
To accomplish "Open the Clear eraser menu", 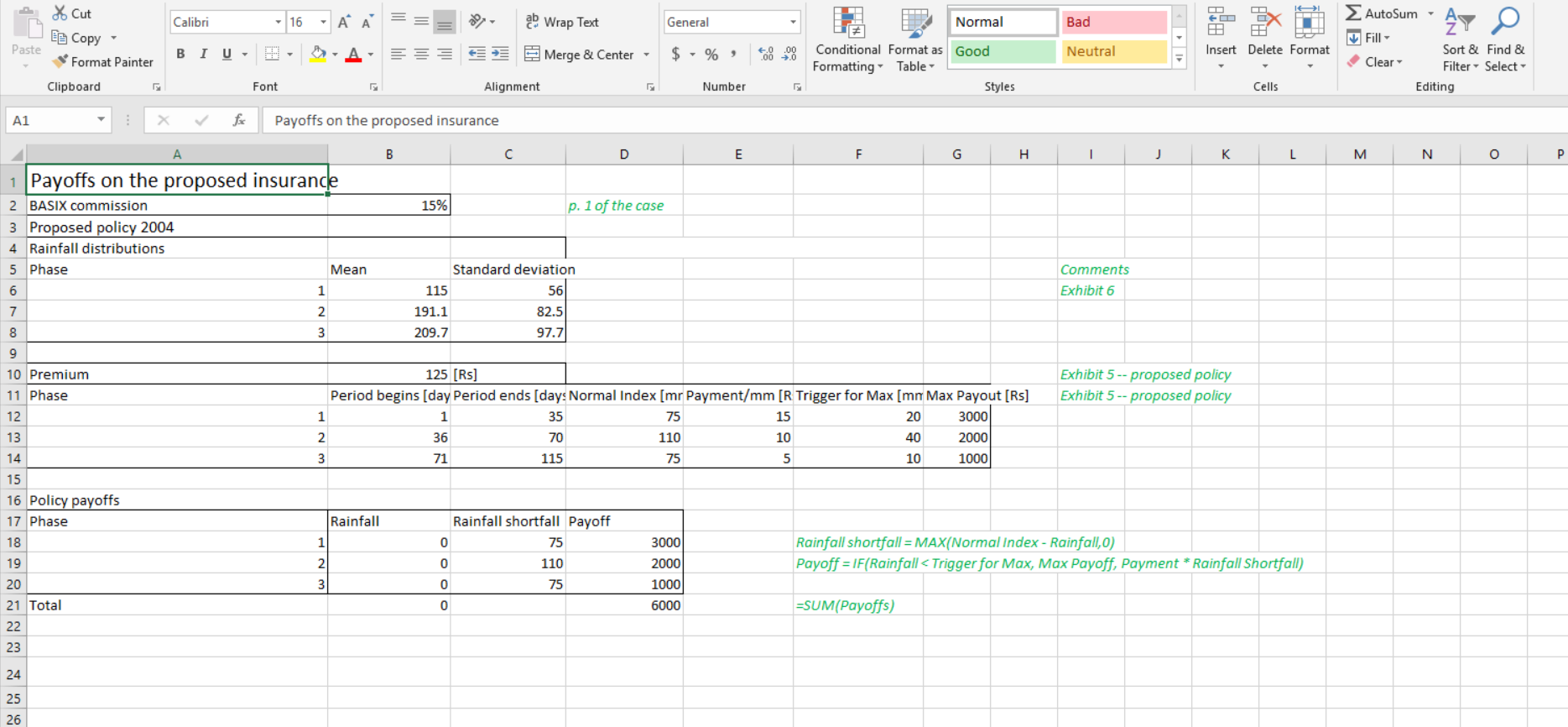I will point(1374,61).
